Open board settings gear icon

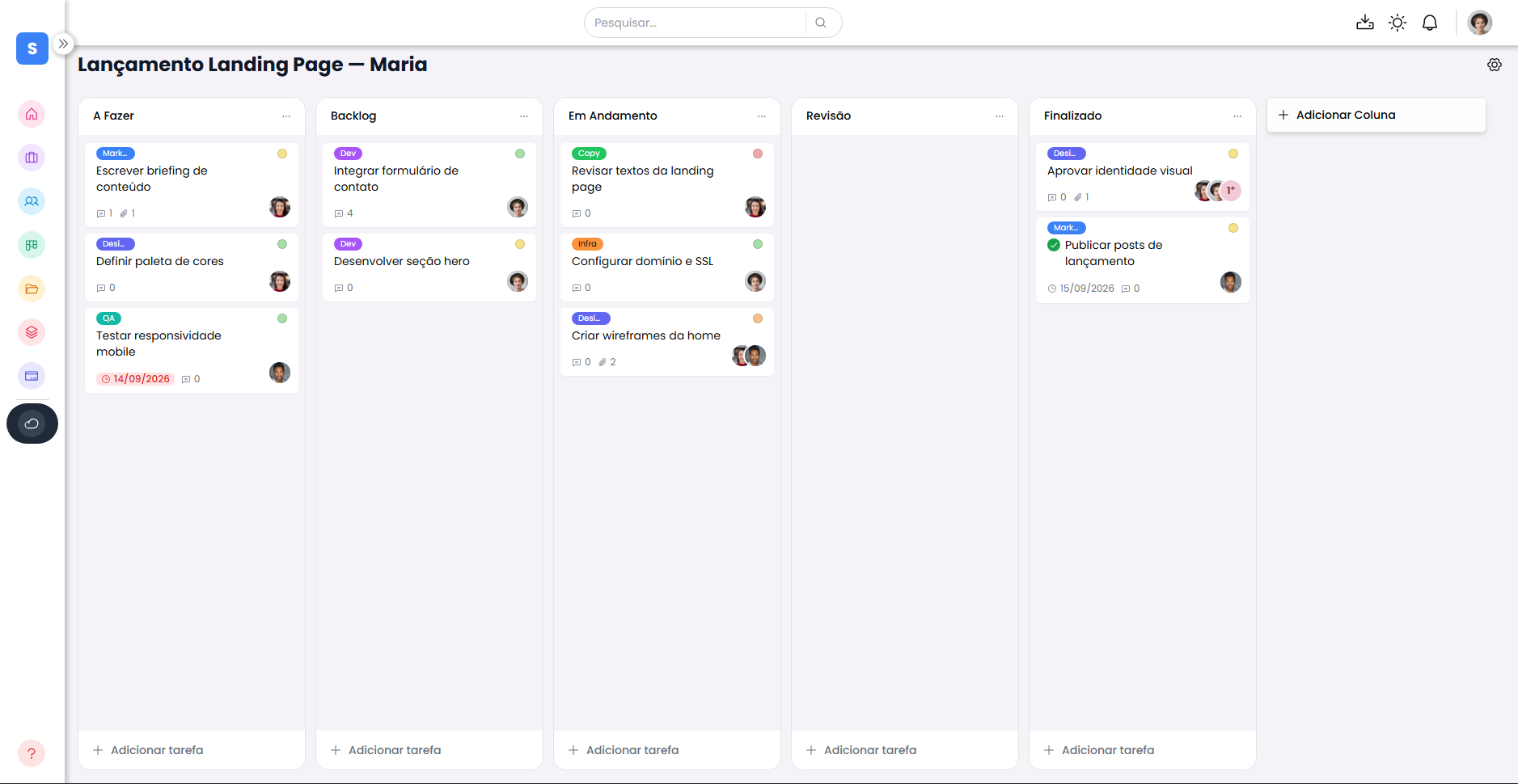(x=1495, y=65)
